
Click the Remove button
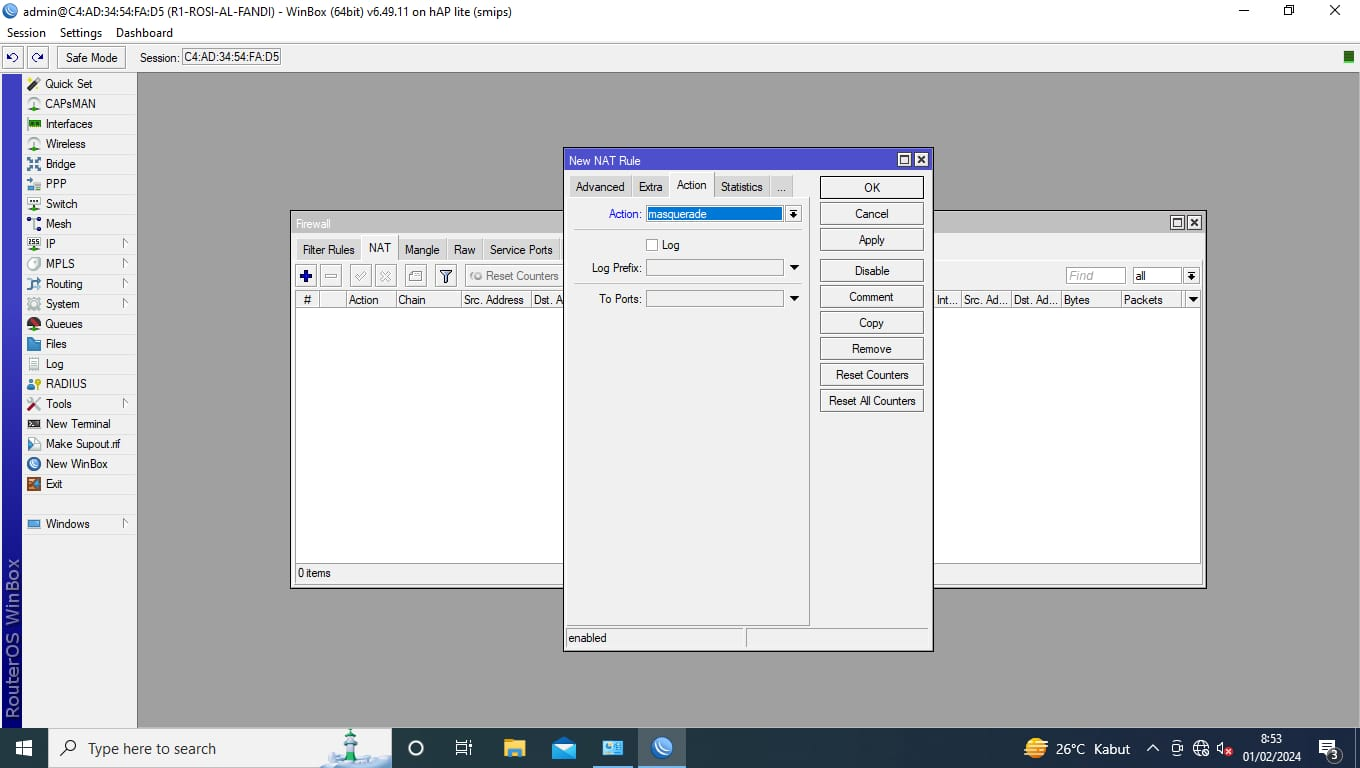tap(872, 349)
